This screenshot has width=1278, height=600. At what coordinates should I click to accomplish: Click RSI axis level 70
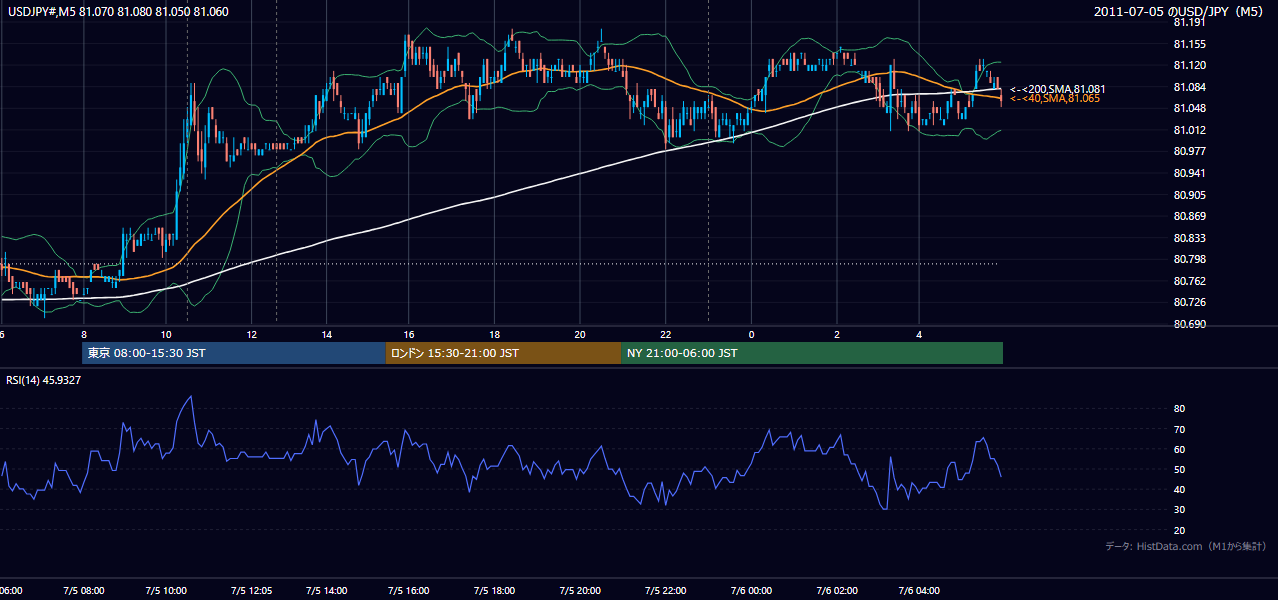tap(1180, 429)
